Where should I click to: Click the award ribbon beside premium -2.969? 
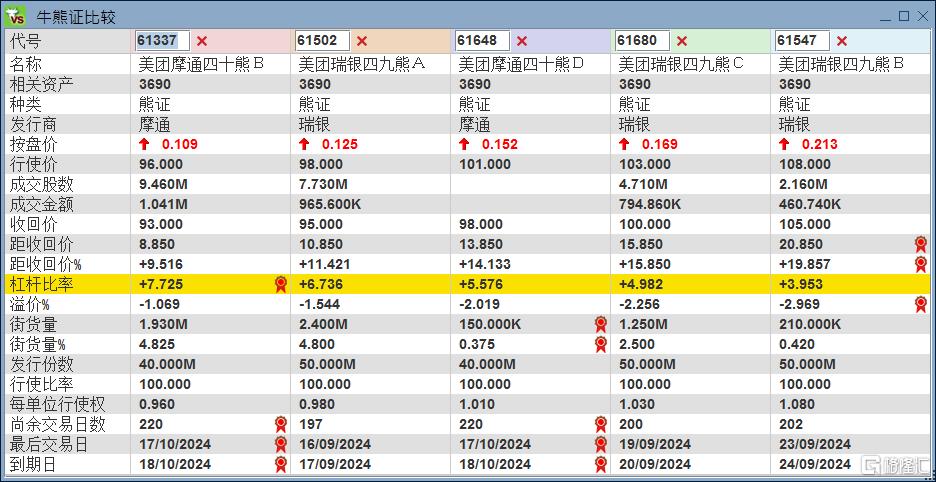point(920,304)
